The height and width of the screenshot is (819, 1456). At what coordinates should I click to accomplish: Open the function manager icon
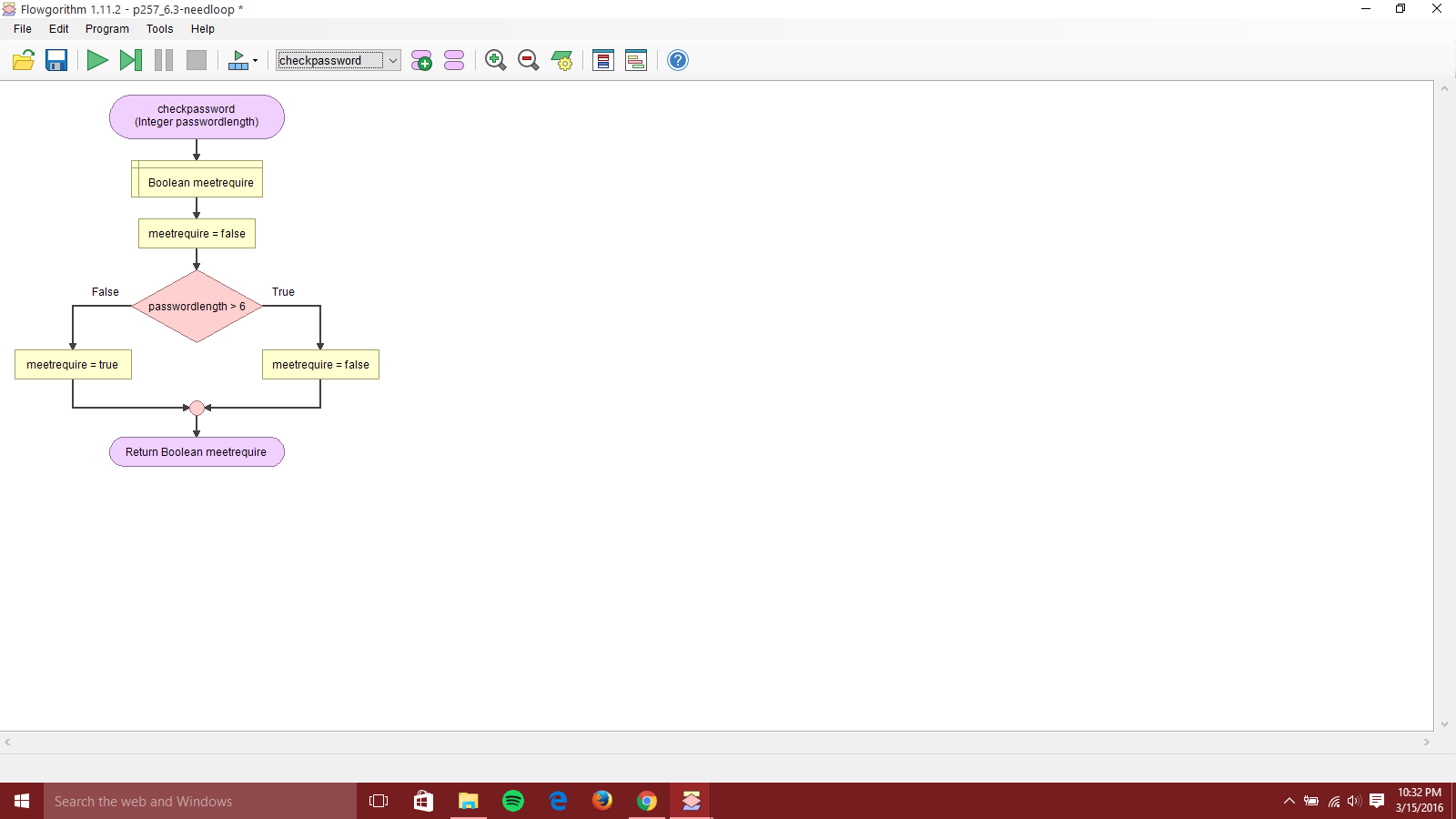coord(453,60)
